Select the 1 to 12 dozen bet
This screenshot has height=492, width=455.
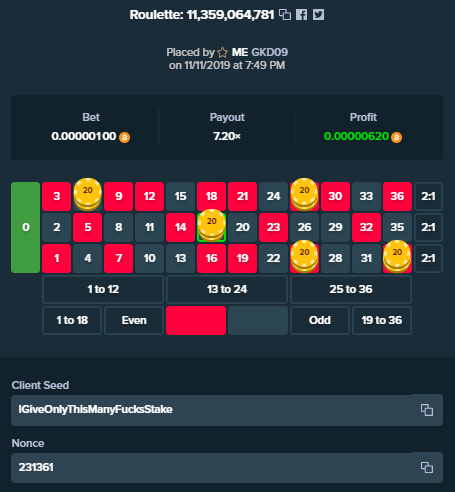click(x=103, y=289)
